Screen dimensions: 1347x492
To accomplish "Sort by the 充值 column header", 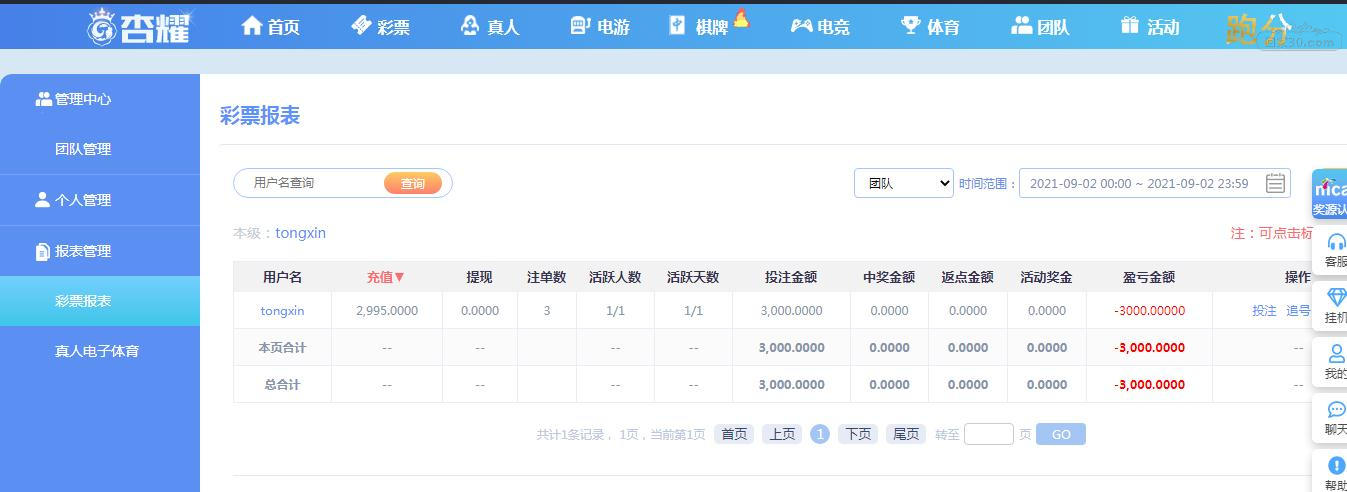I will coord(386,277).
